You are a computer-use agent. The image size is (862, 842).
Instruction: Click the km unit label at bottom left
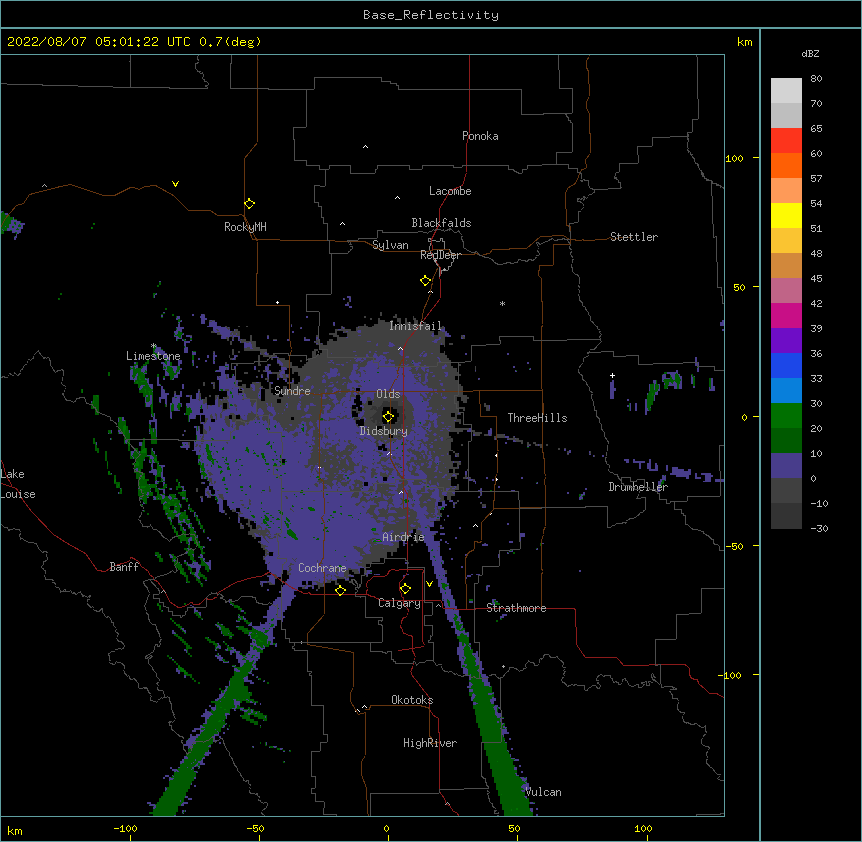point(15,830)
